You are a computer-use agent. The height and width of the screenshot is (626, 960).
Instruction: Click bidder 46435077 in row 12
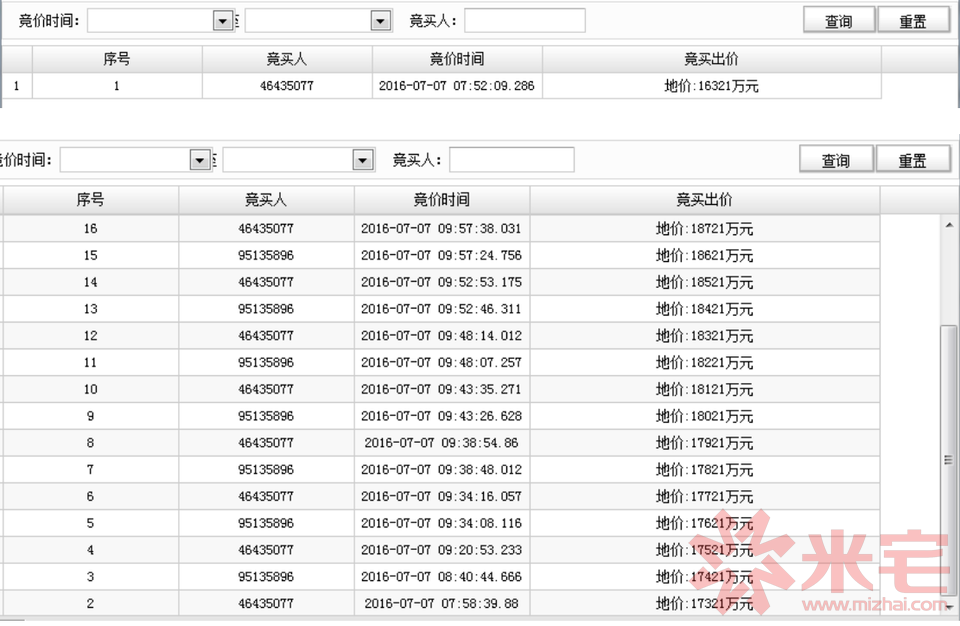coord(266,336)
